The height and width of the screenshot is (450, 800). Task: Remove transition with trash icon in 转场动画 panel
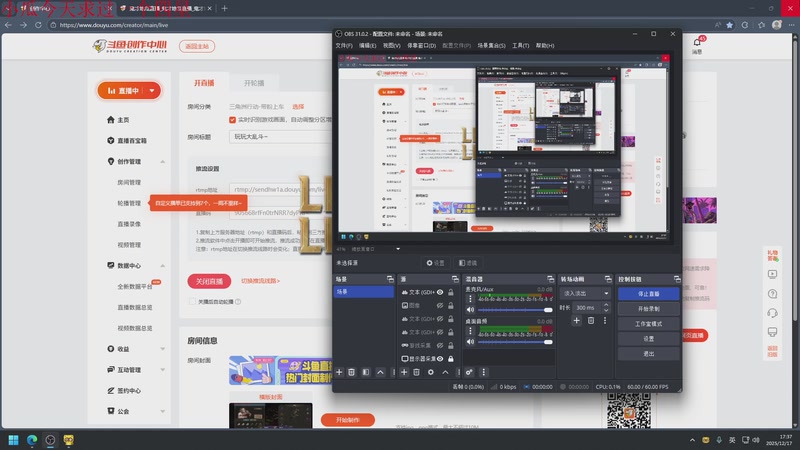click(x=591, y=320)
